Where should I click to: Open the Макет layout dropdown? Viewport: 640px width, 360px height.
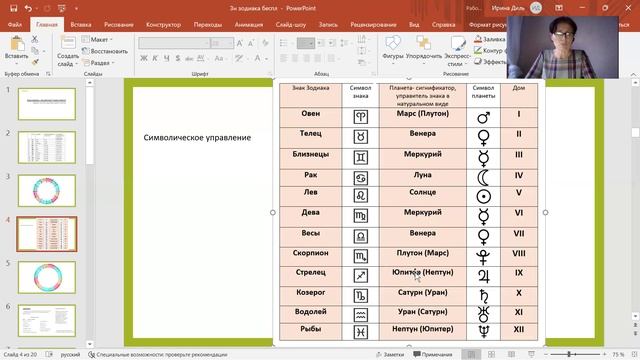click(x=97, y=40)
